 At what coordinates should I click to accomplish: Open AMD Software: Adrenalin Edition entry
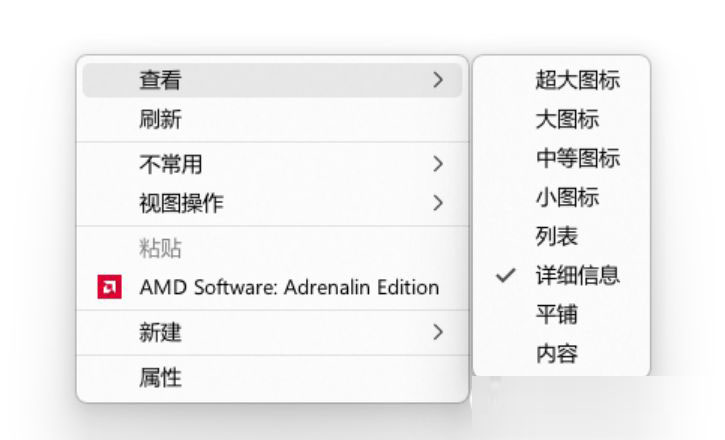coord(272,287)
